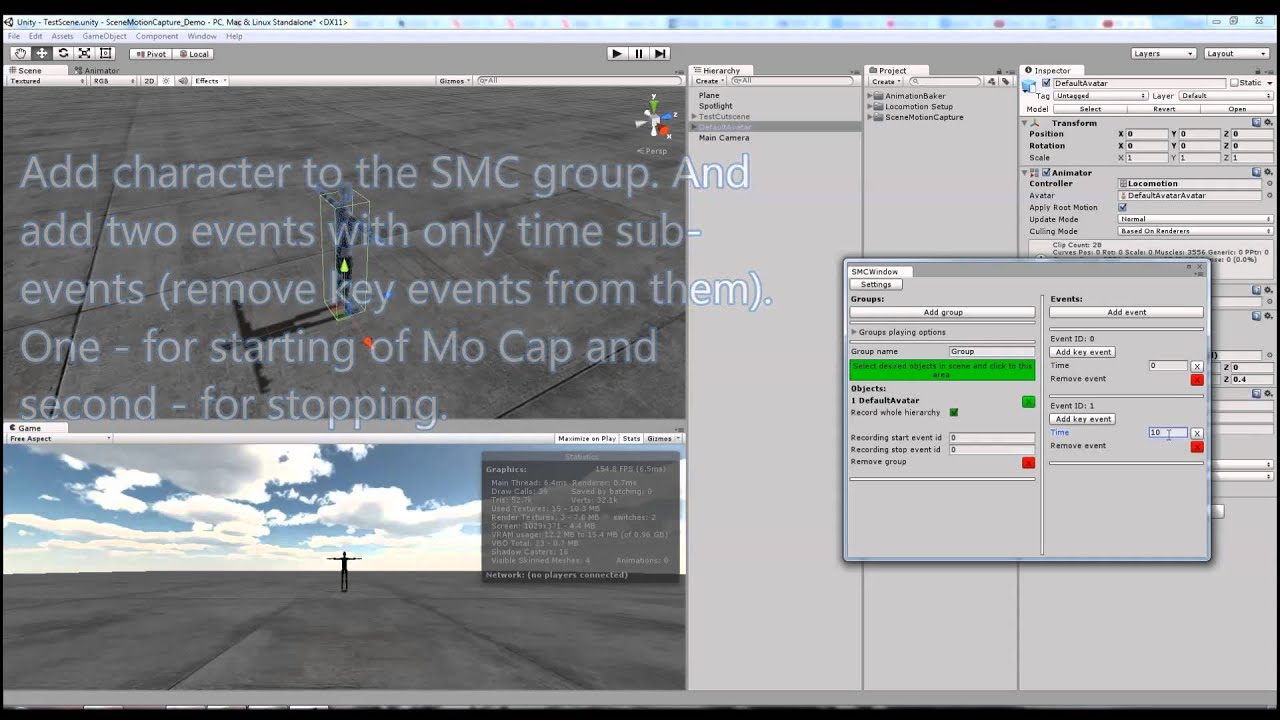
Task: Open scene Gizmos dropdown
Action: pos(454,81)
